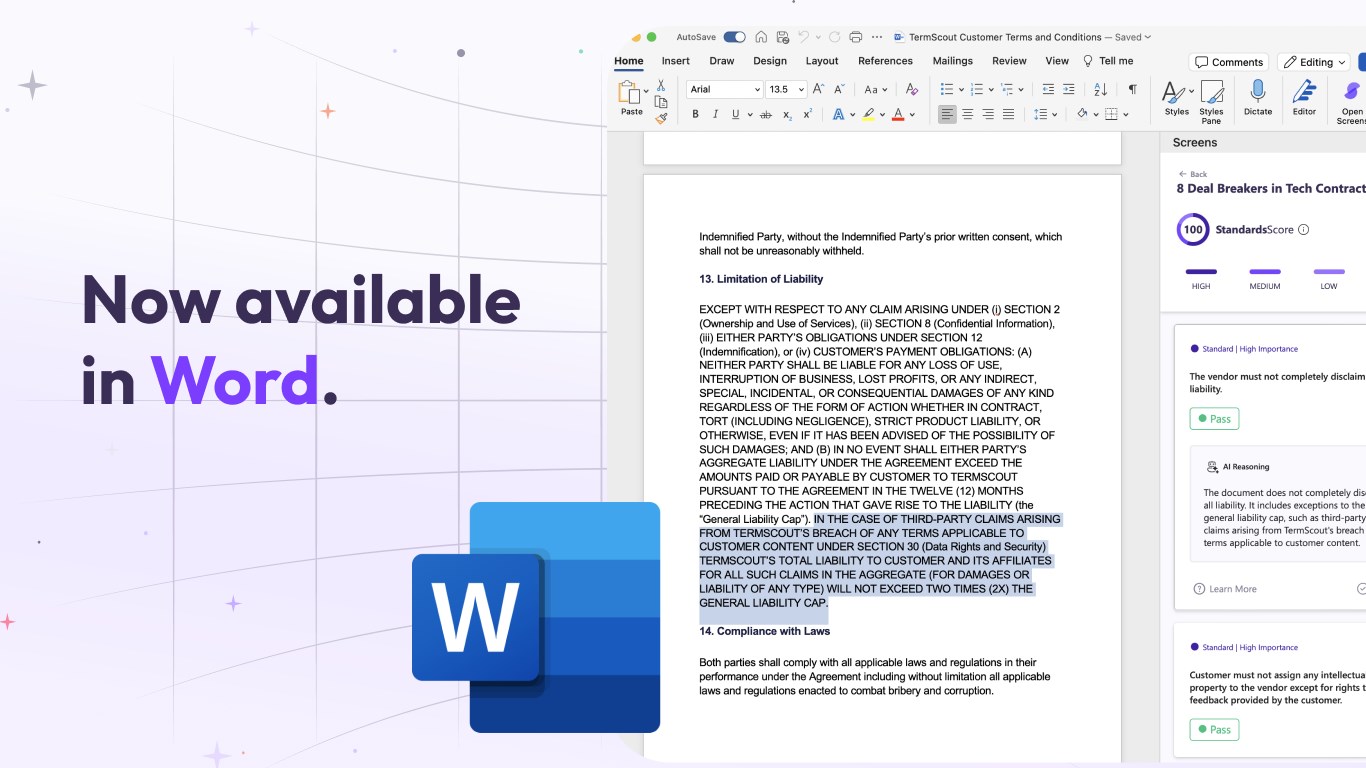Click the Cut scissors icon
Viewport: 1366px width, 768px height.
pos(661,86)
